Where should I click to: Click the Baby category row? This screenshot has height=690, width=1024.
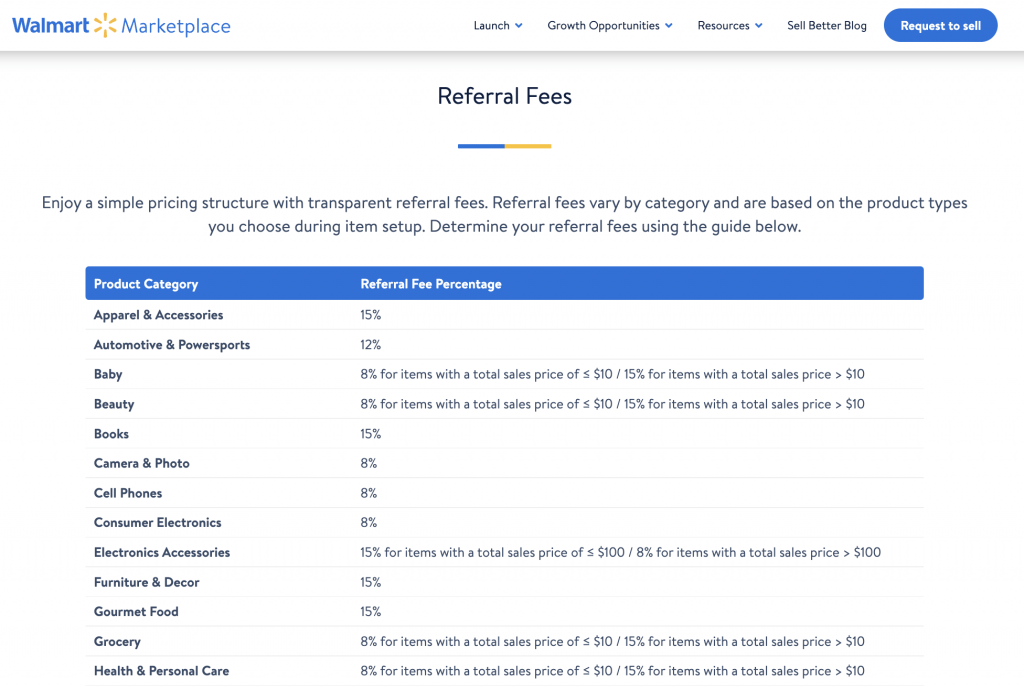tap(108, 374)
